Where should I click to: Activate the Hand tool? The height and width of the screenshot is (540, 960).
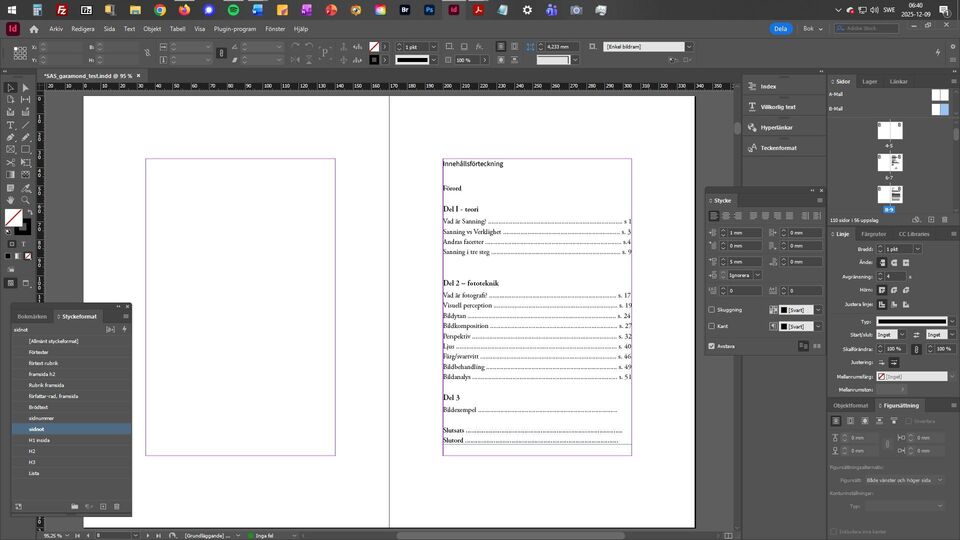click(x=11, y=199)
